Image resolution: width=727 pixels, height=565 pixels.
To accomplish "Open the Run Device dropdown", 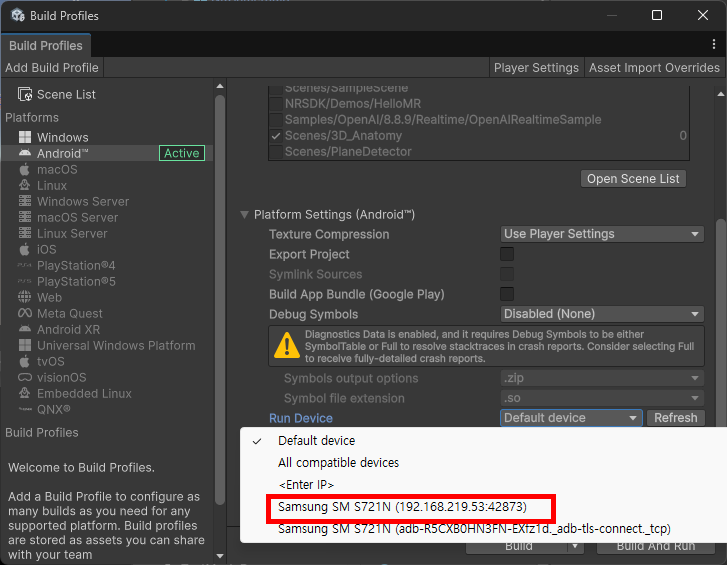I will [x=571, y=418].
